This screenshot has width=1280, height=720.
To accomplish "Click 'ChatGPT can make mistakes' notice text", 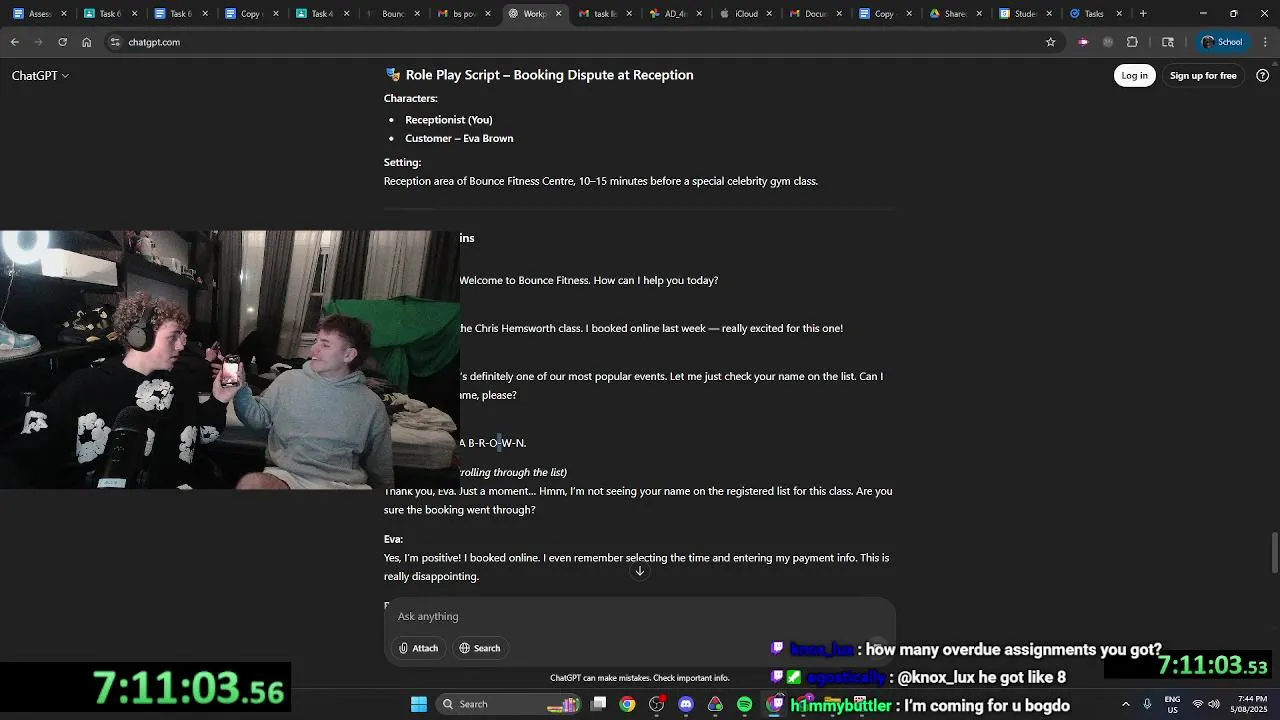I will pos(640,678).
